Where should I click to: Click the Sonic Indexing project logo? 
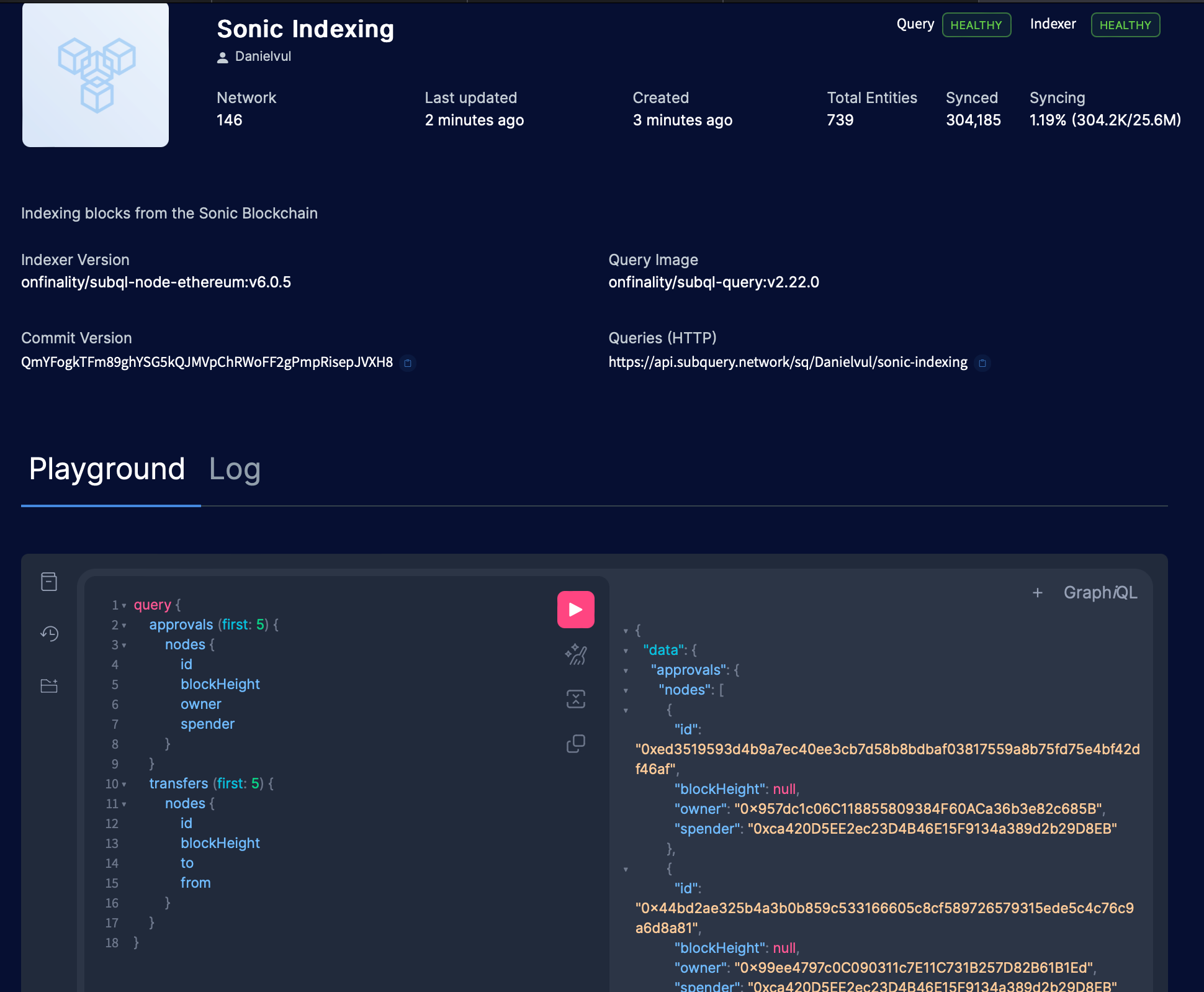point(95,74)
